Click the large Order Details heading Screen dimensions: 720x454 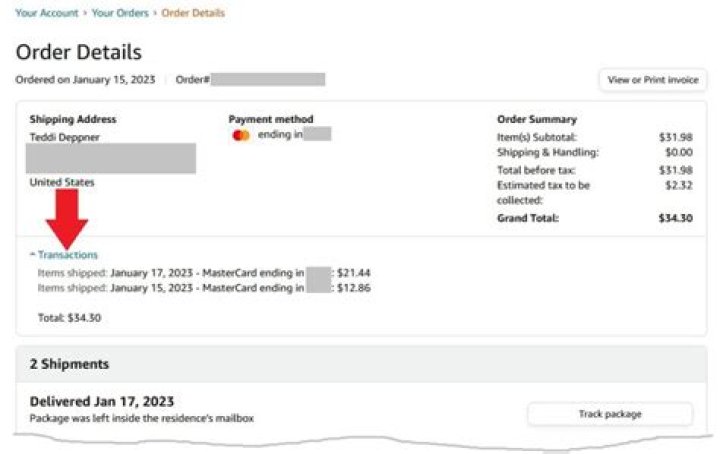click(79, 52)
